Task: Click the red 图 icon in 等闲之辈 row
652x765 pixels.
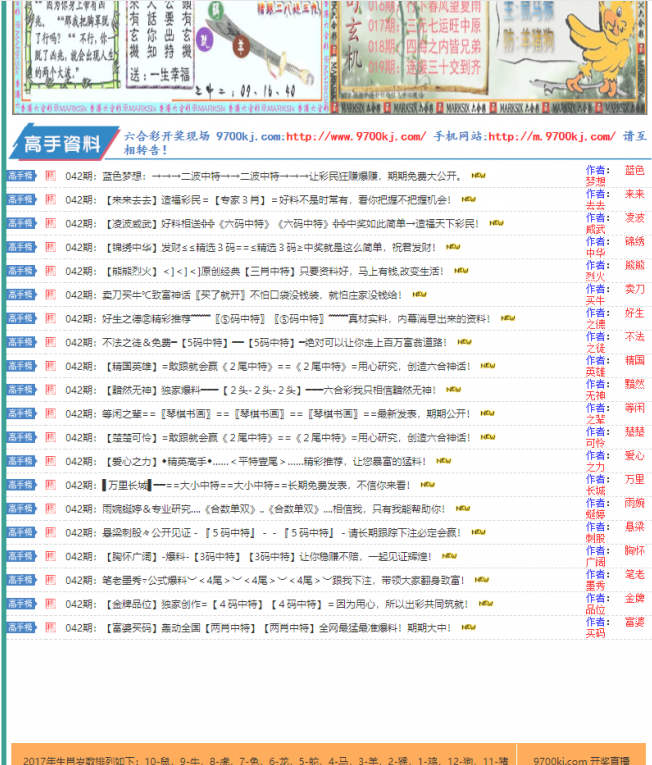Action: (x=50, y=414)
